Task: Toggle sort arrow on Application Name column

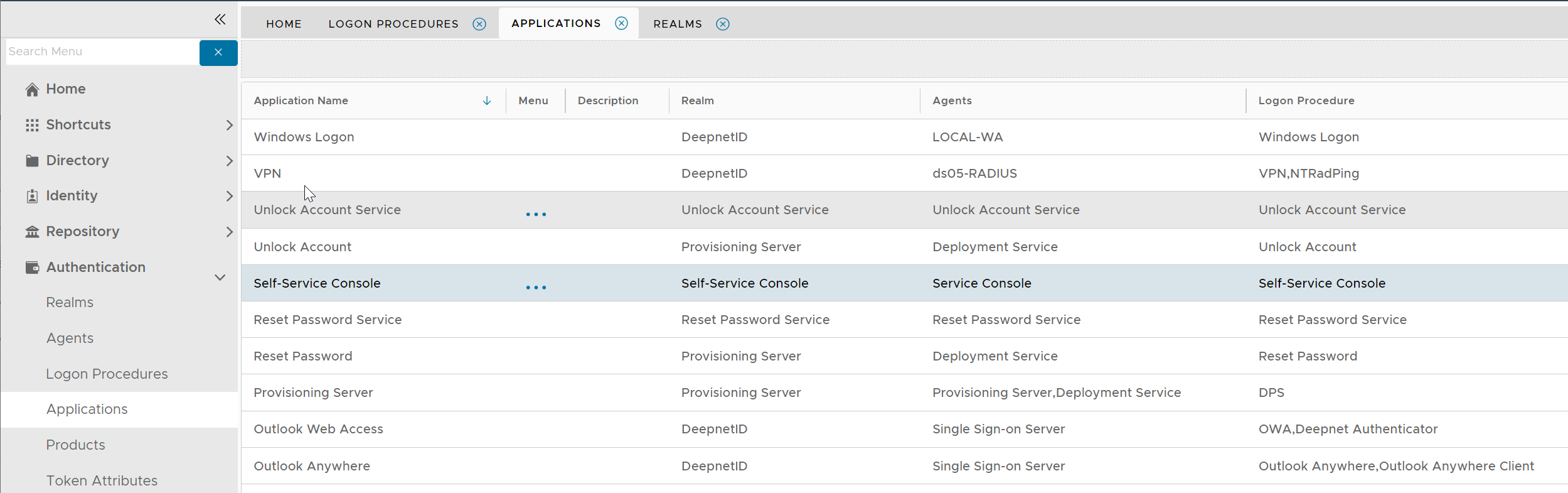Action: pos(487,100)
